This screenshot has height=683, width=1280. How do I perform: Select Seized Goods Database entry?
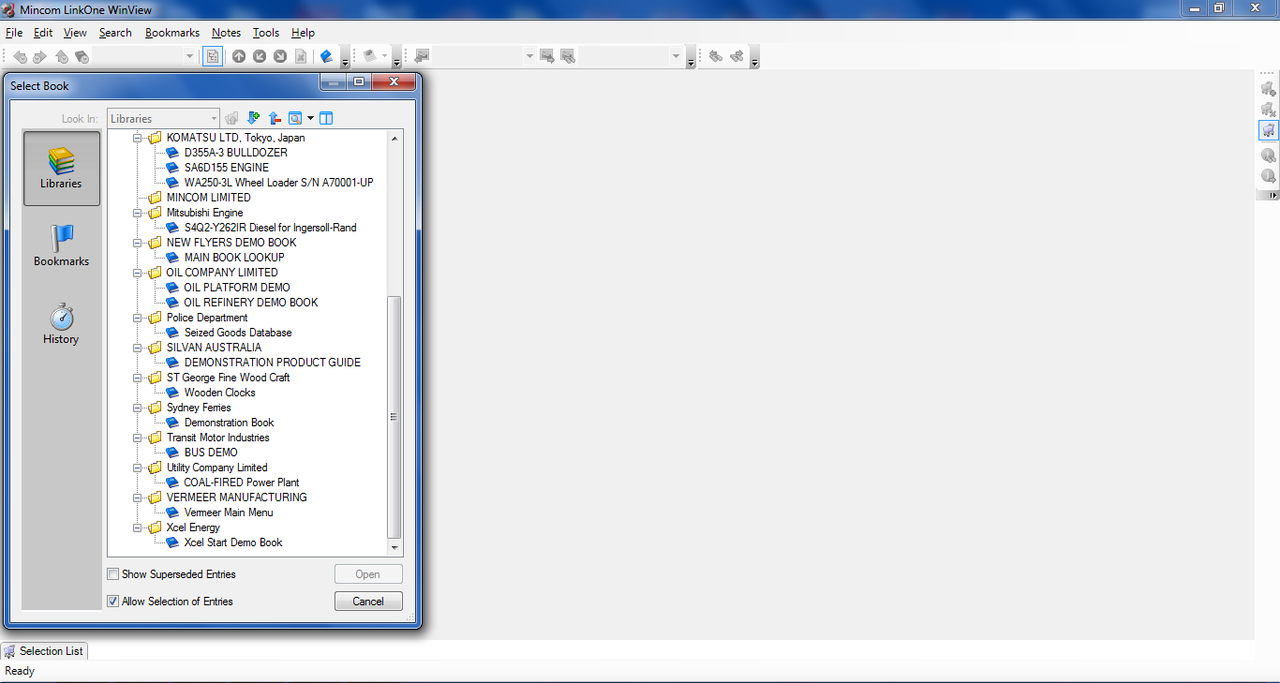[238, 332]
